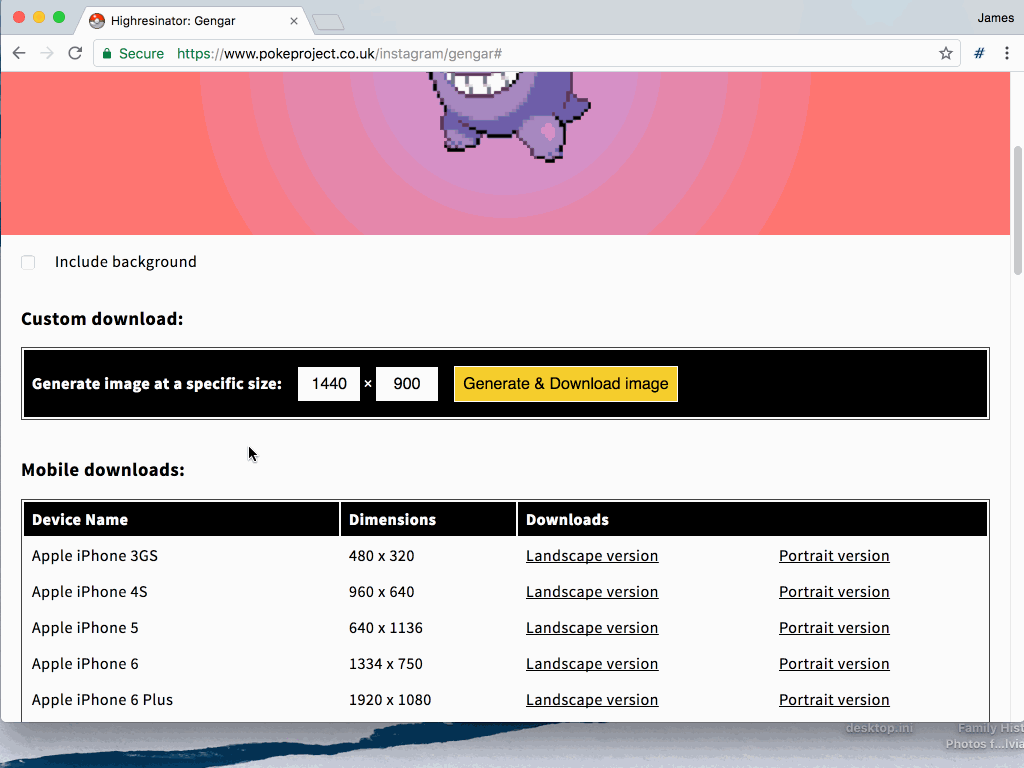The height and width of the screenshot is (768, 1024).
Task: Reload the page with the refresh icon
Action: coord(75,54)
